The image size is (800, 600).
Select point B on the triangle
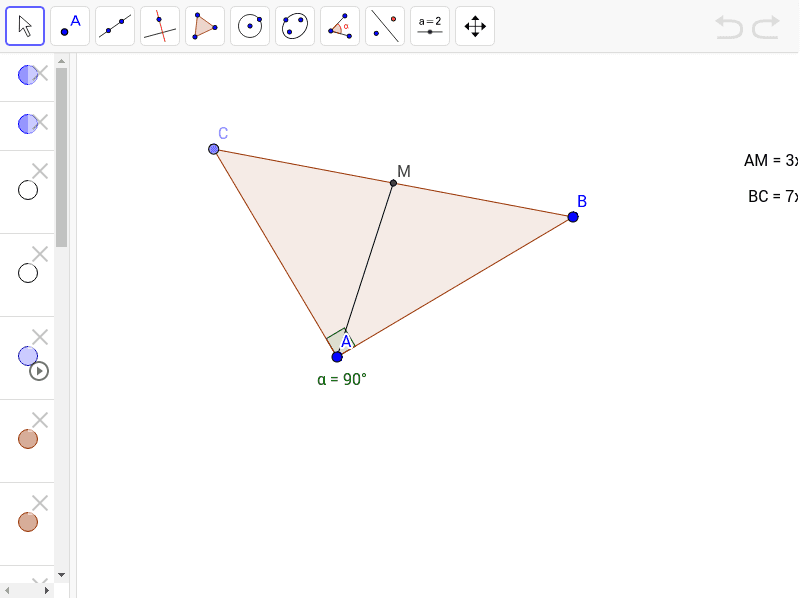(x=573, y=217)
